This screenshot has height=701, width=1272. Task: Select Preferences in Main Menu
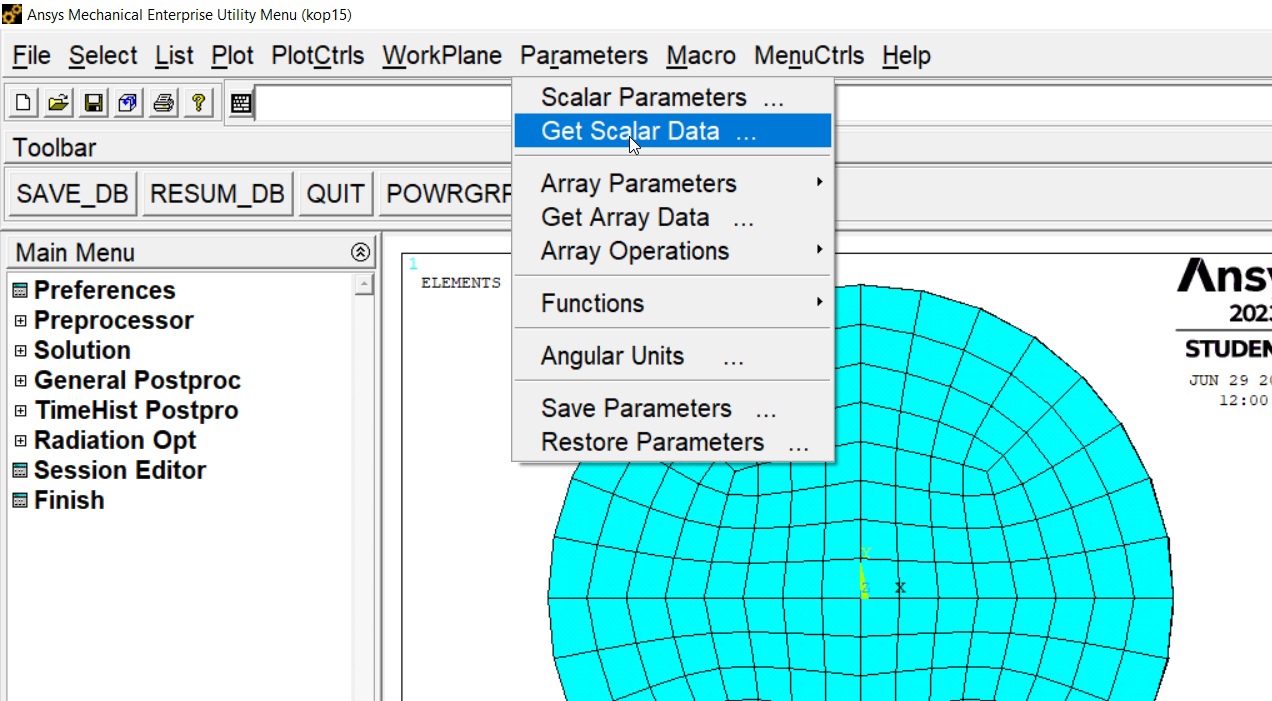pos(104,291)
